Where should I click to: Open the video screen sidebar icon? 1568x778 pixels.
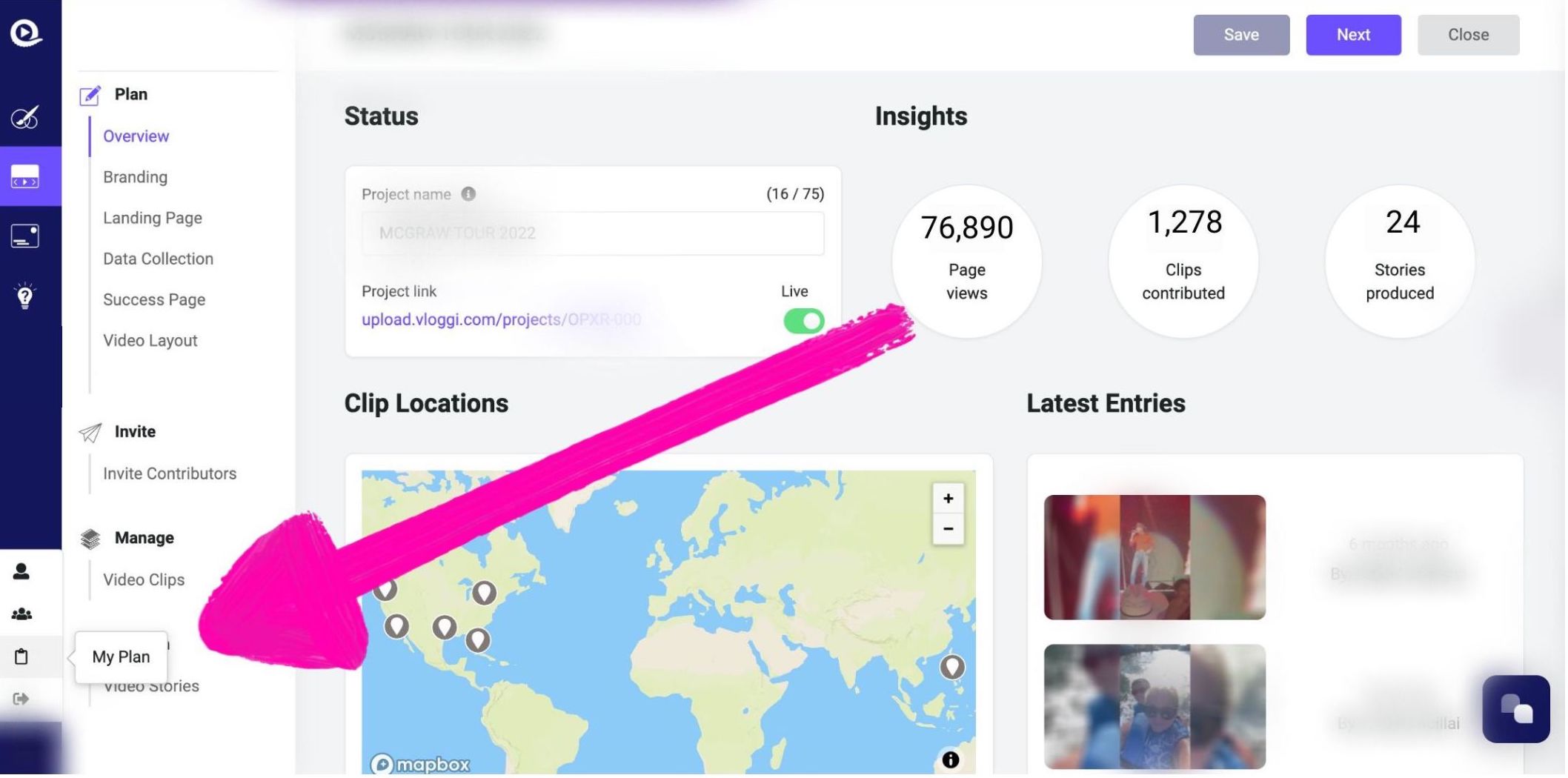[24, 236]
